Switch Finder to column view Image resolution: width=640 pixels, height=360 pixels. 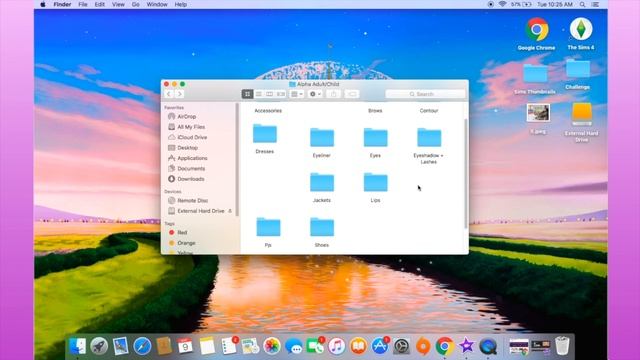tap(269, 94)
